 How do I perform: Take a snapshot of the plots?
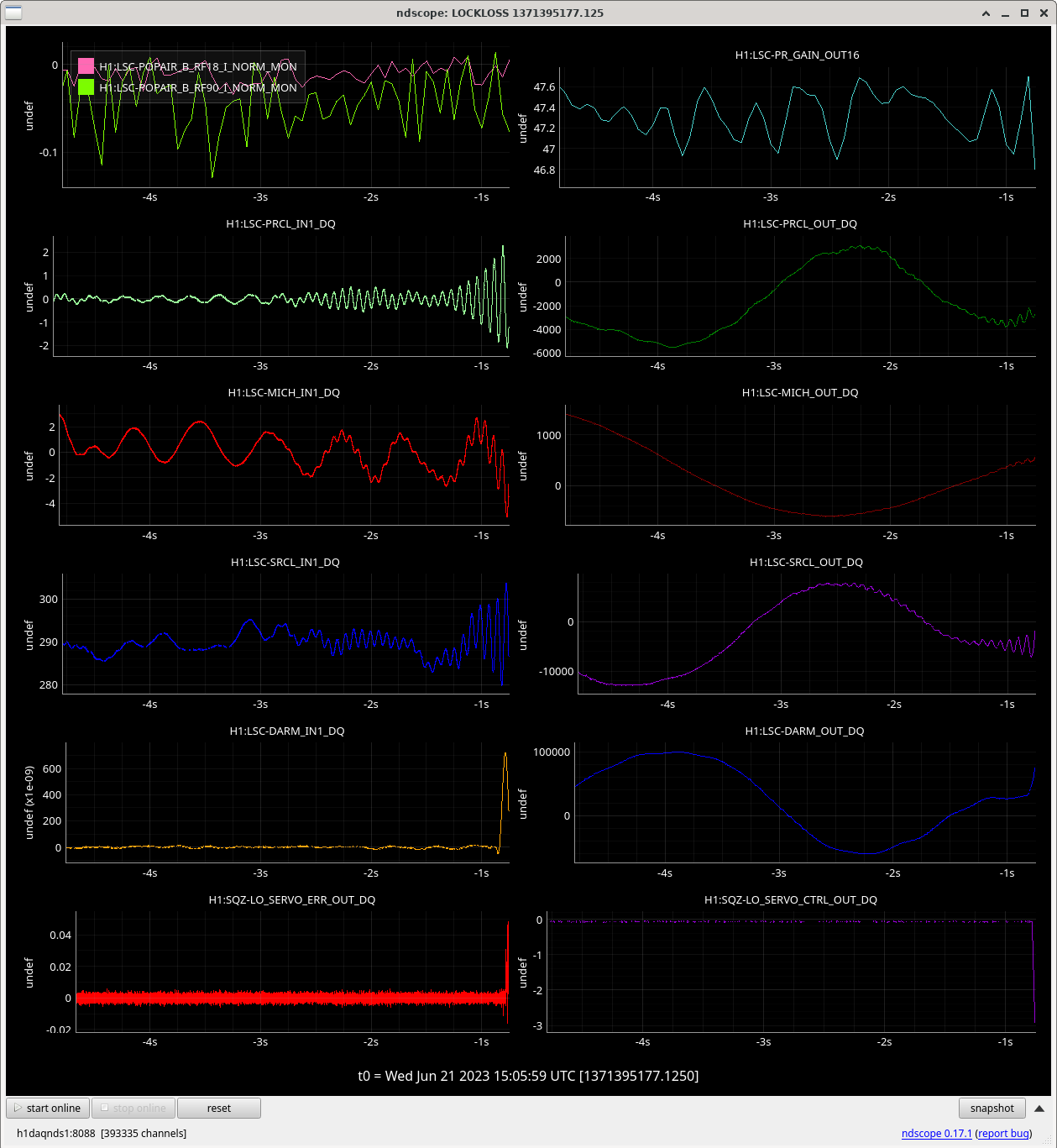coord(992,1108)
